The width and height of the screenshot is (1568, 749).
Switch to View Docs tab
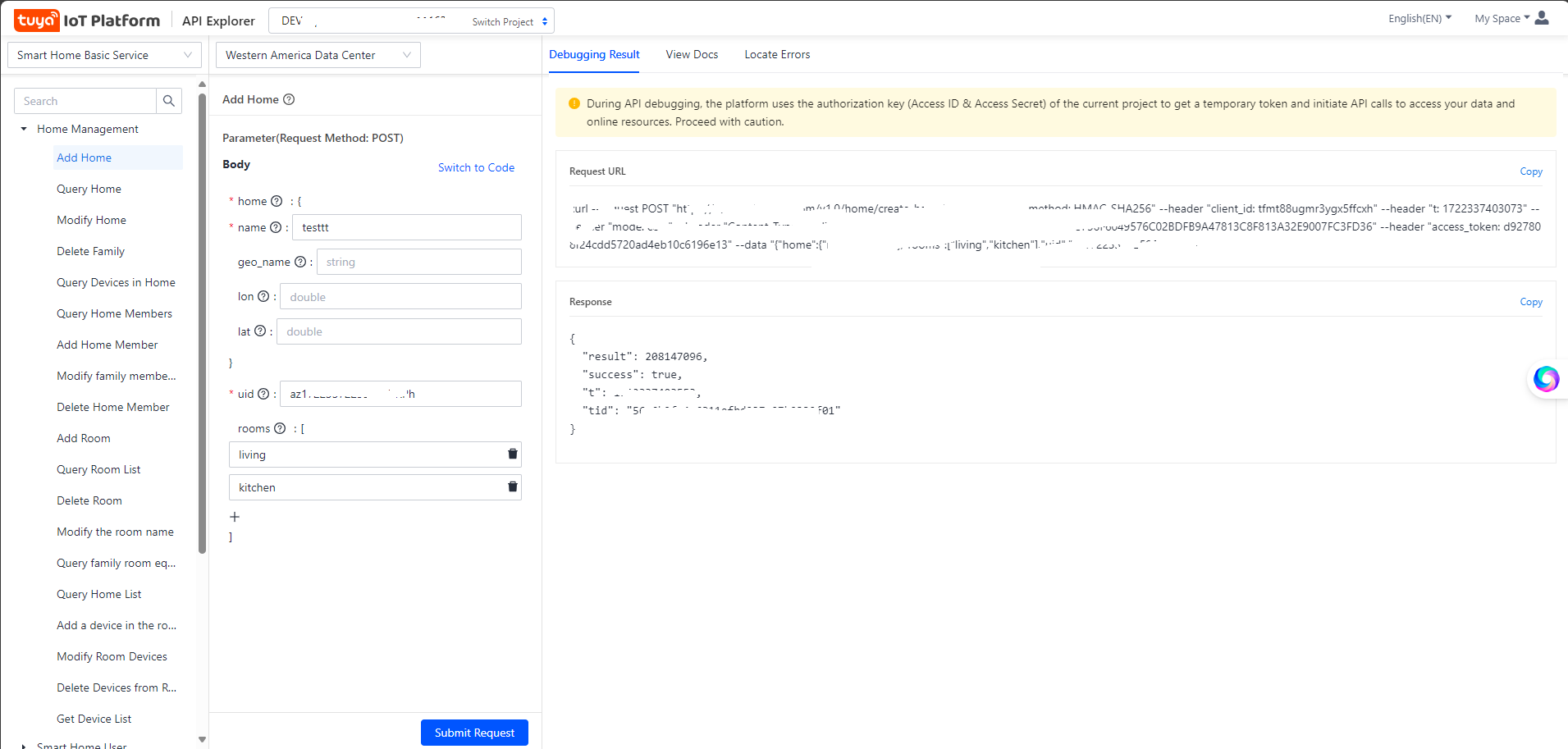tap(692, 54)
